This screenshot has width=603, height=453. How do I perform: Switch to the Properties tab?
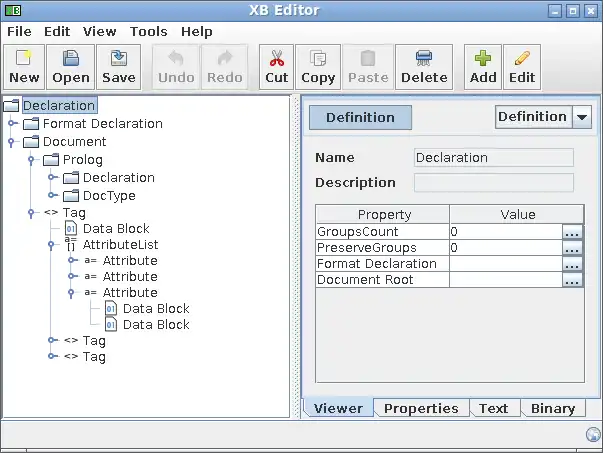(x=421, y=408)
